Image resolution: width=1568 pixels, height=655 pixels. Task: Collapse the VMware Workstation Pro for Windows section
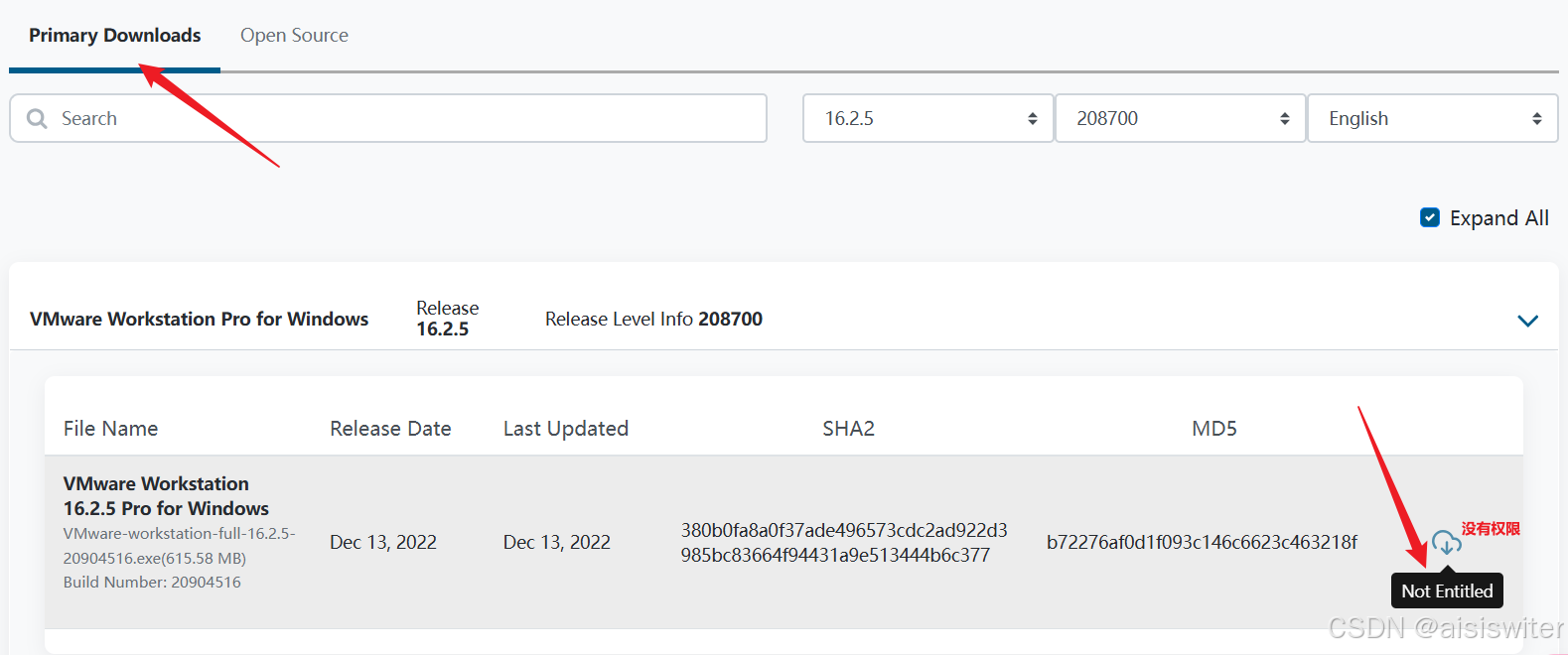click(1527, 321)
